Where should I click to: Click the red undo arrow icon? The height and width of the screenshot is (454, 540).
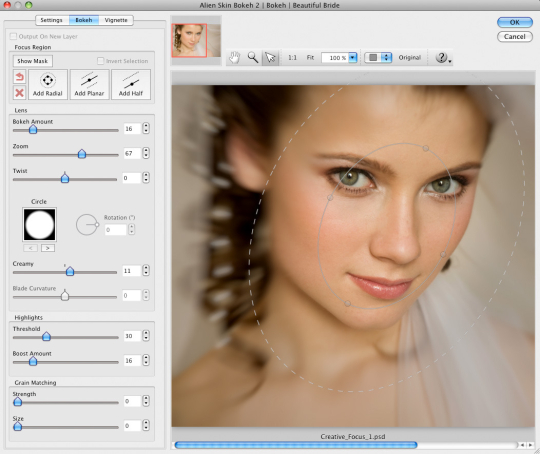(19, 76)
